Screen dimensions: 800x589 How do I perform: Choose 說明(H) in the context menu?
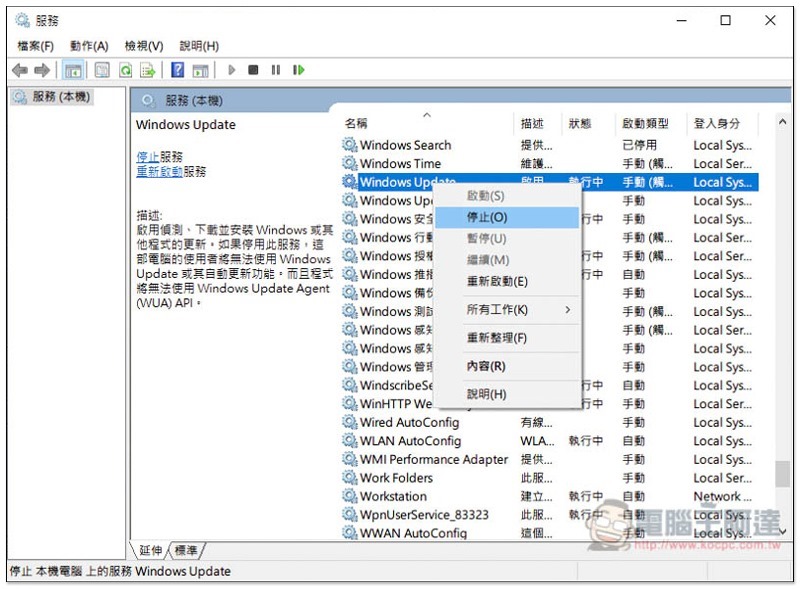[507, 395]
